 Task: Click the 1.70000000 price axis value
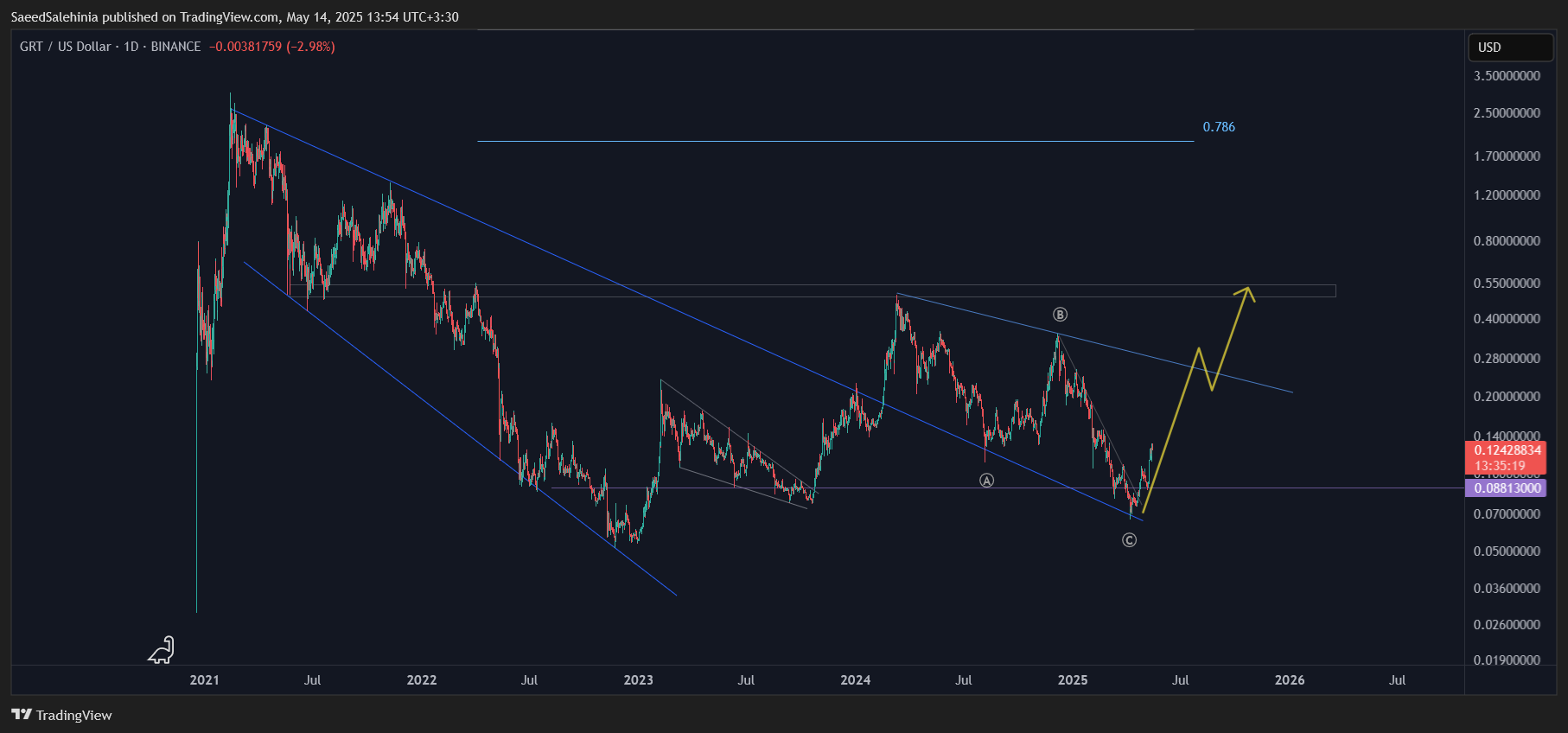(1507, 156)
